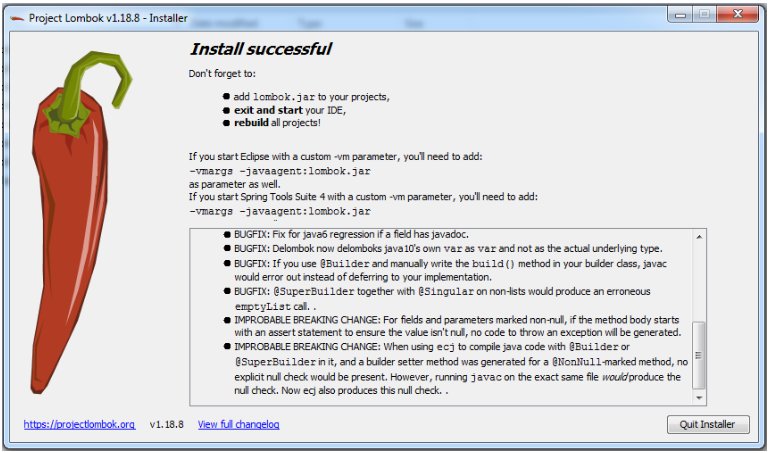Click the changelog scrollbar down arrow

[x=699, y=398]
